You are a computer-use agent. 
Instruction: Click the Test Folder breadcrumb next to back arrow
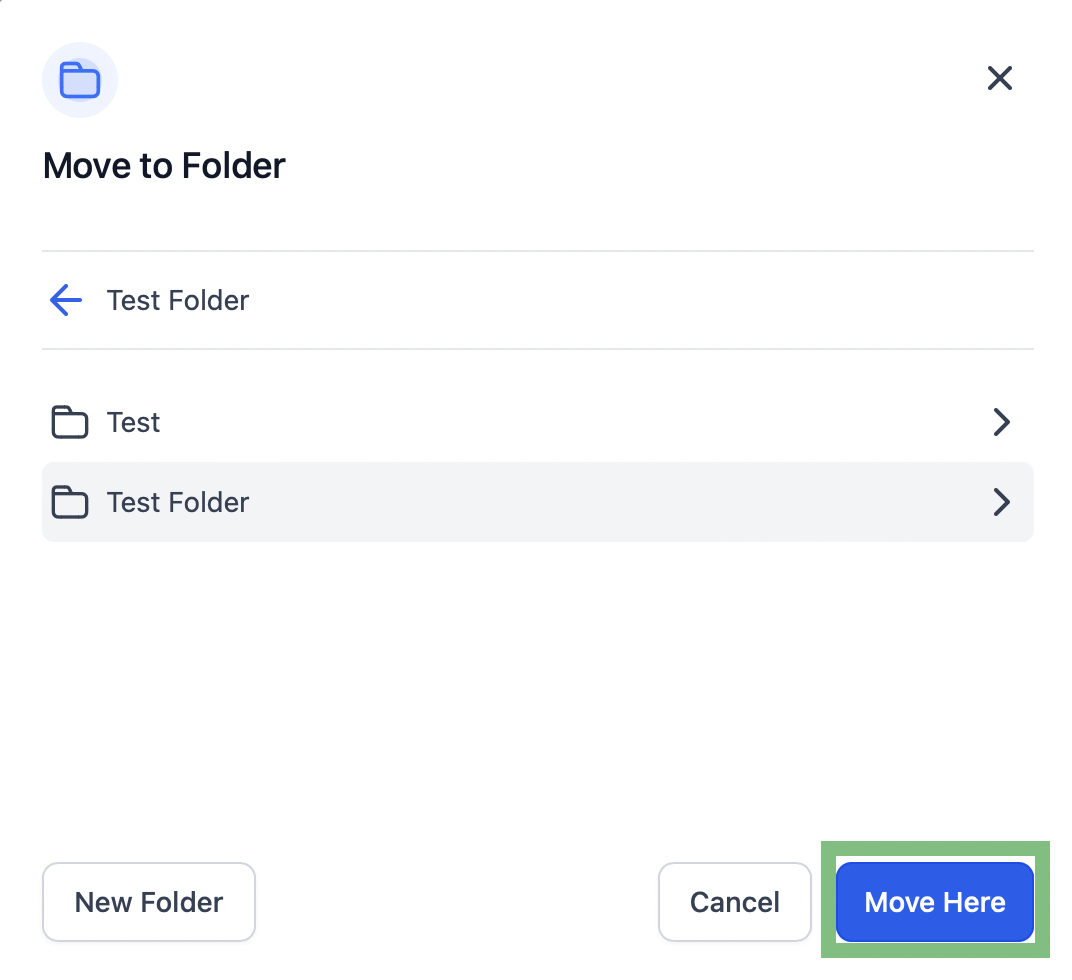[178, 301]
